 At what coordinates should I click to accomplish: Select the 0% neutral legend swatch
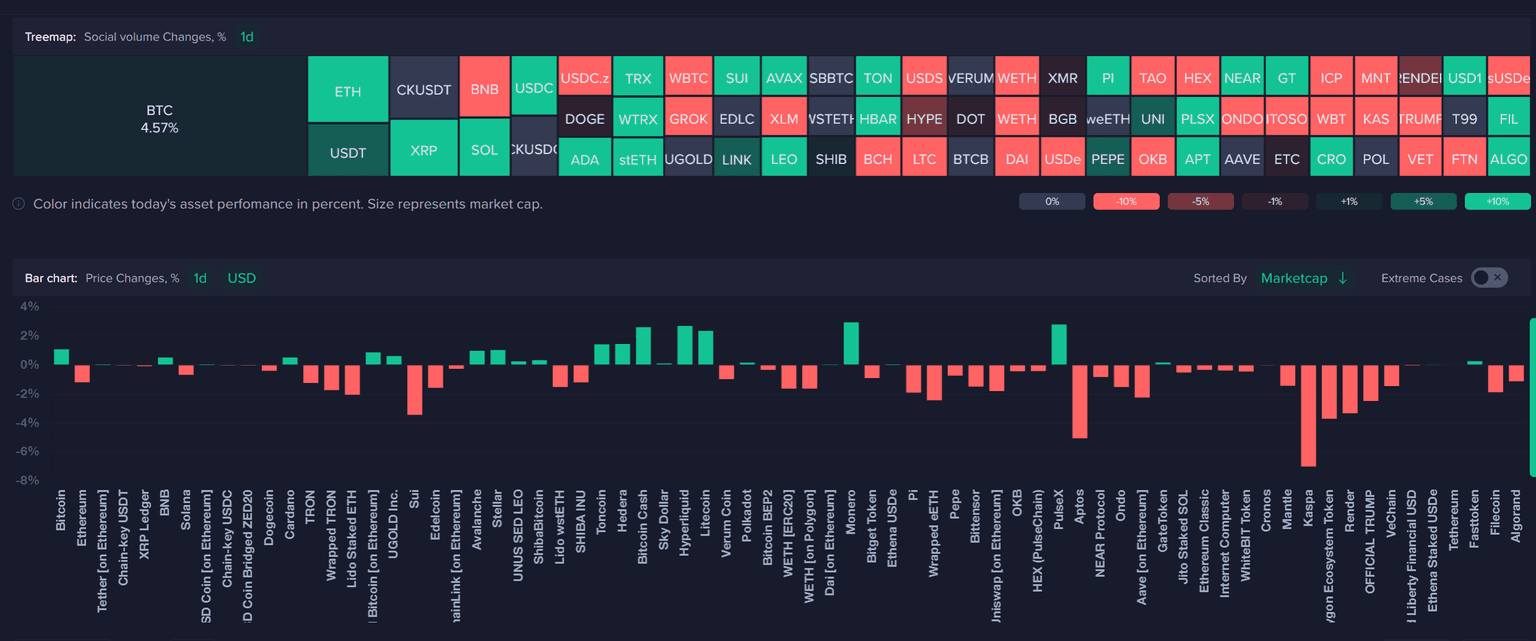1052,202
